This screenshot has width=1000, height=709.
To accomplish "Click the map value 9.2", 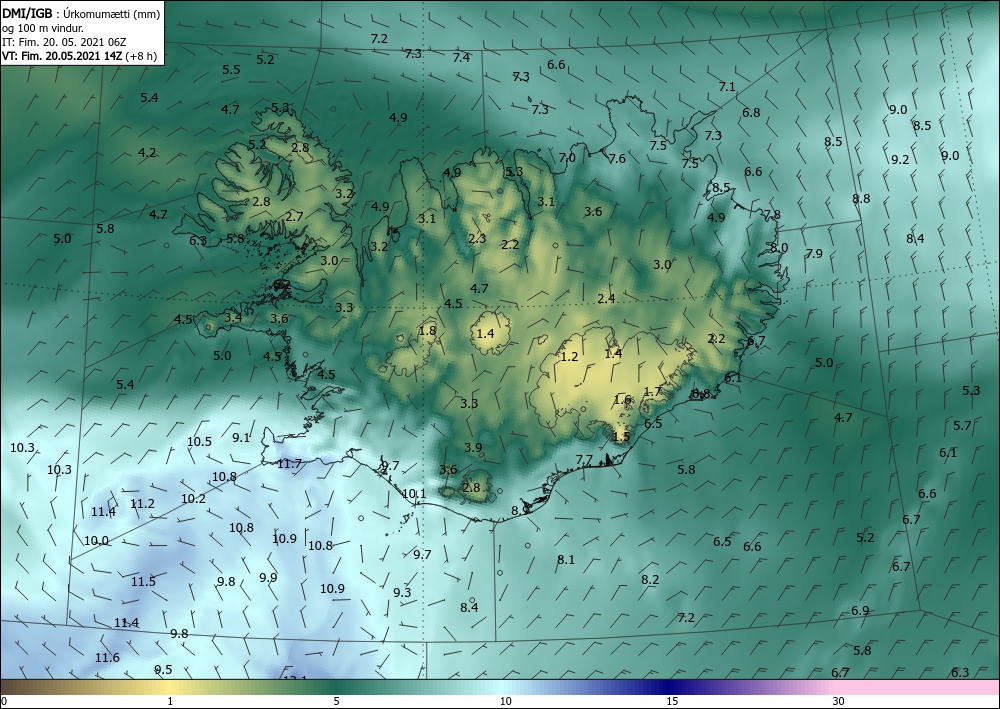I will (x=900, y=159).
